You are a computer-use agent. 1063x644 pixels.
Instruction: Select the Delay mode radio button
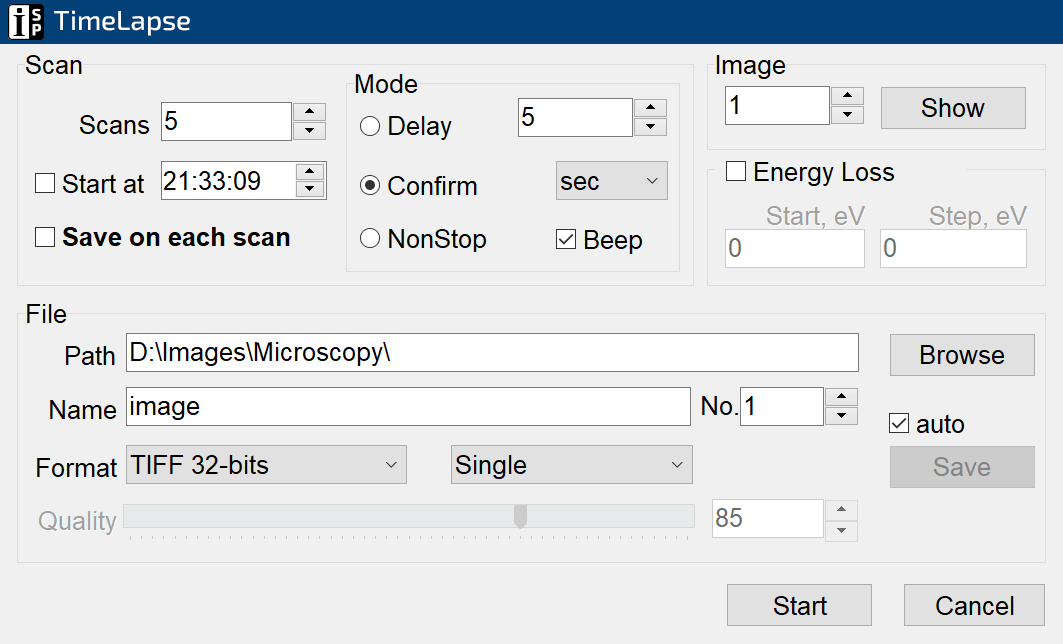click(x=370, y=127)
